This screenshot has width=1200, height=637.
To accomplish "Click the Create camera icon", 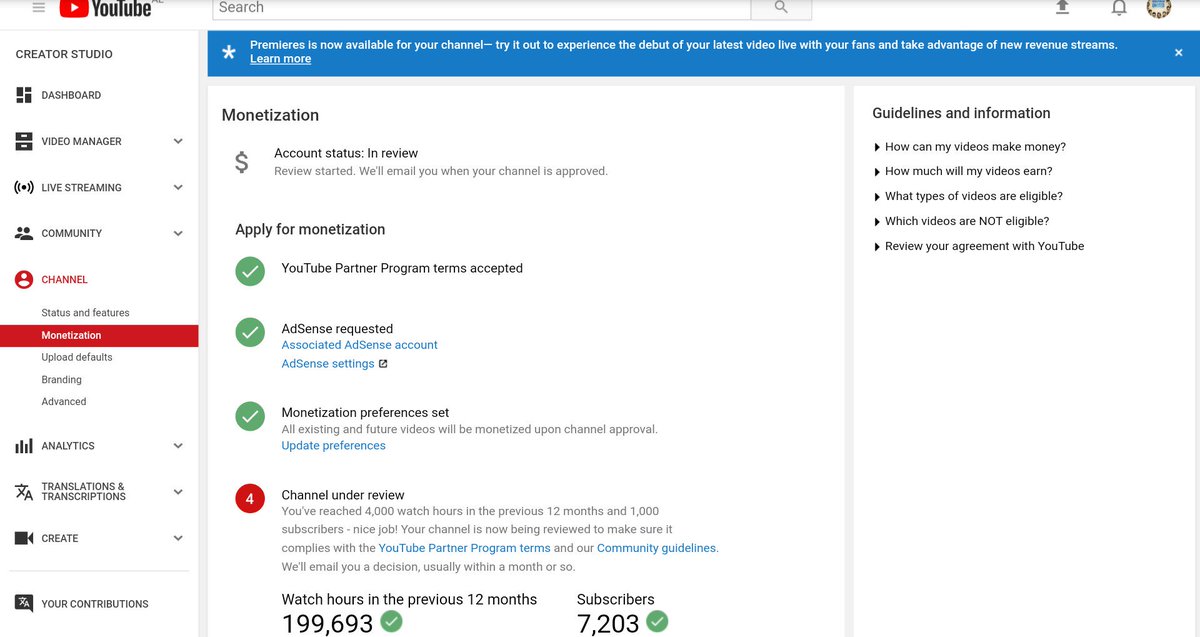I will (24, 538).
